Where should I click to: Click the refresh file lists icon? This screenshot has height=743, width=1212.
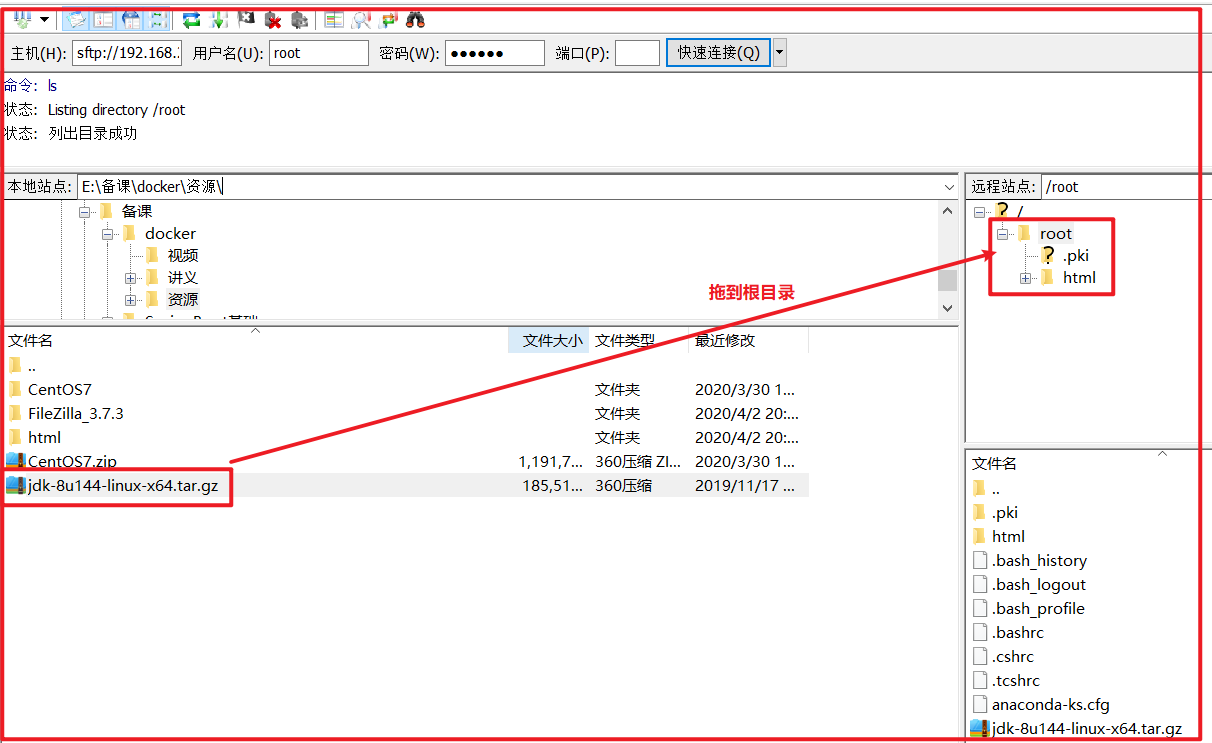click(x=191, y=19)
